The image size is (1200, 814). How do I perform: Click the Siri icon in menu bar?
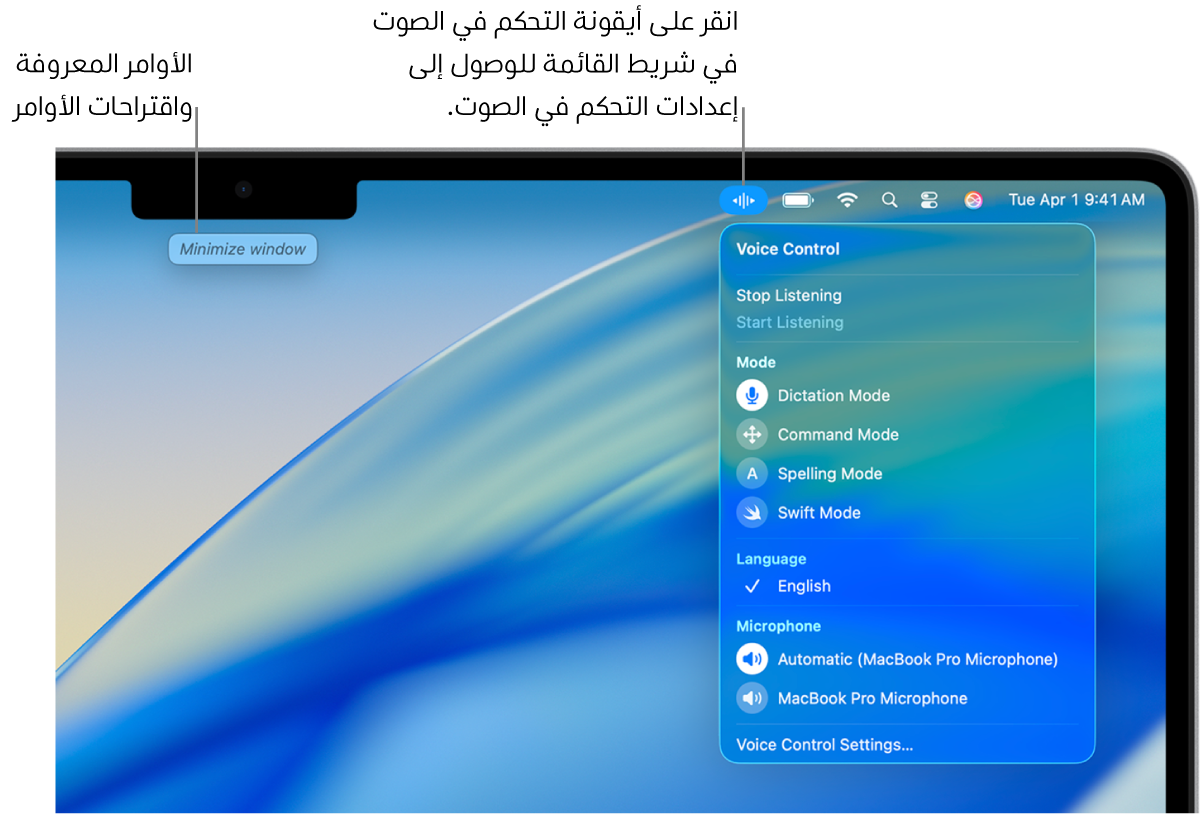[973, 200]
